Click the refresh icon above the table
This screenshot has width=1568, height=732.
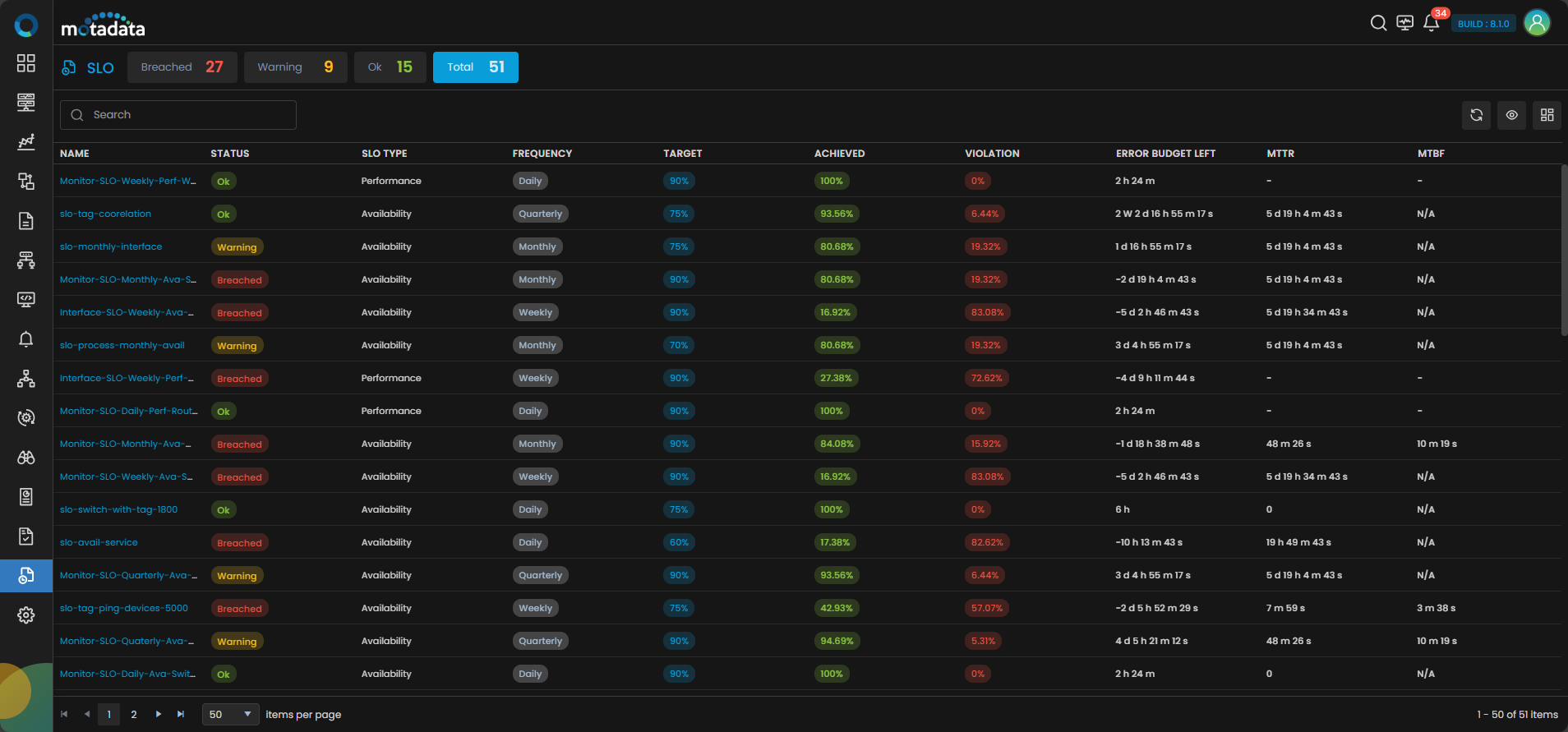(1476, 115)
